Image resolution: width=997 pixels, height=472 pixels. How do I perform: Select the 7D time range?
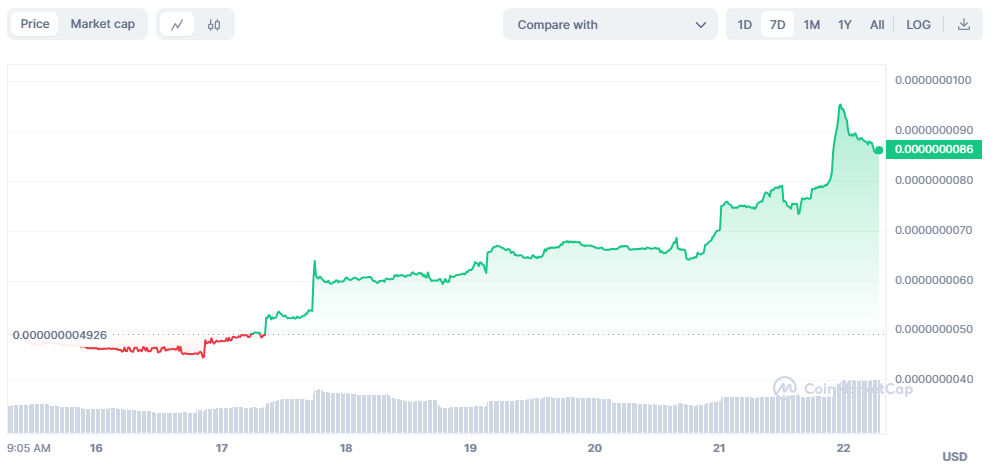click(x=777, y=25)
